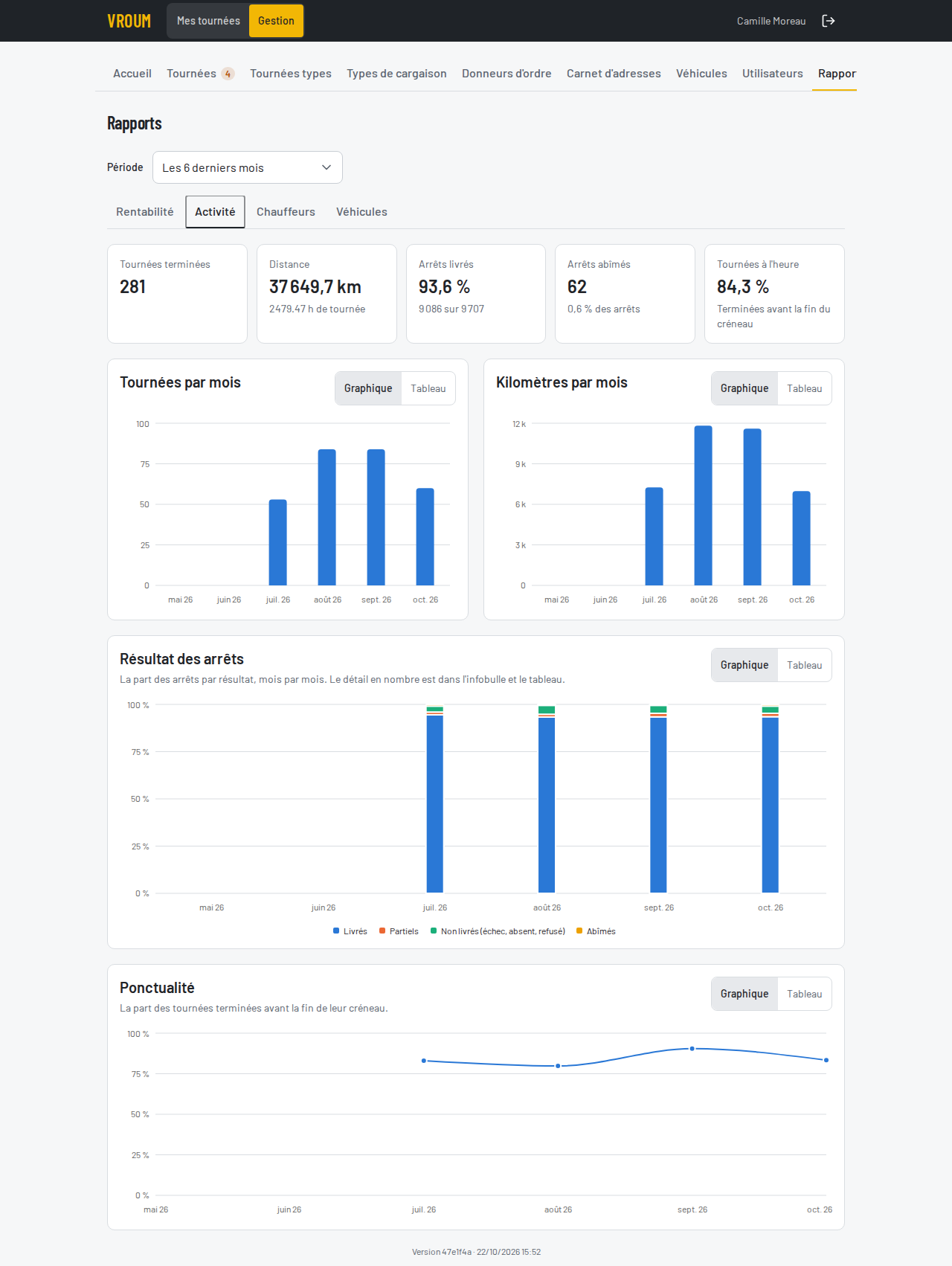Viewport: 952px width, 1266px height.
Task: Click the sept. 26 point on Ponctualité line
Action: tap(692, 1049)
